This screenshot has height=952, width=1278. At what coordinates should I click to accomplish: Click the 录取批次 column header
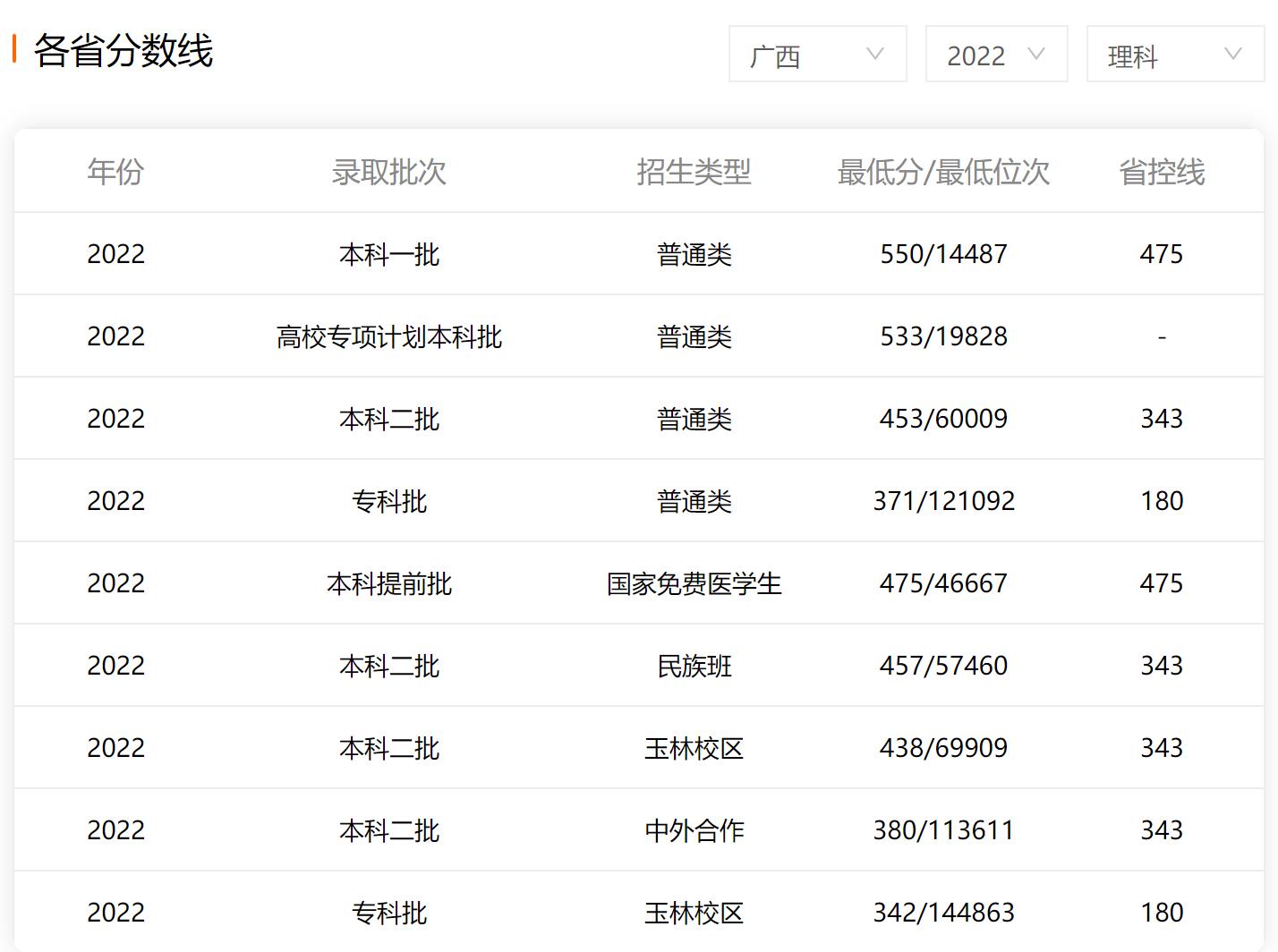pyautogui.click(x=388, y=171)
